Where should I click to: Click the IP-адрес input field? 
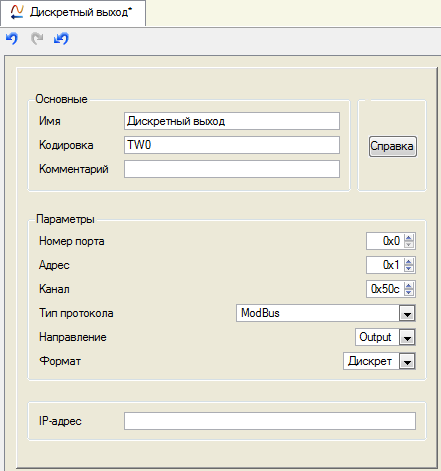[270, 421]
